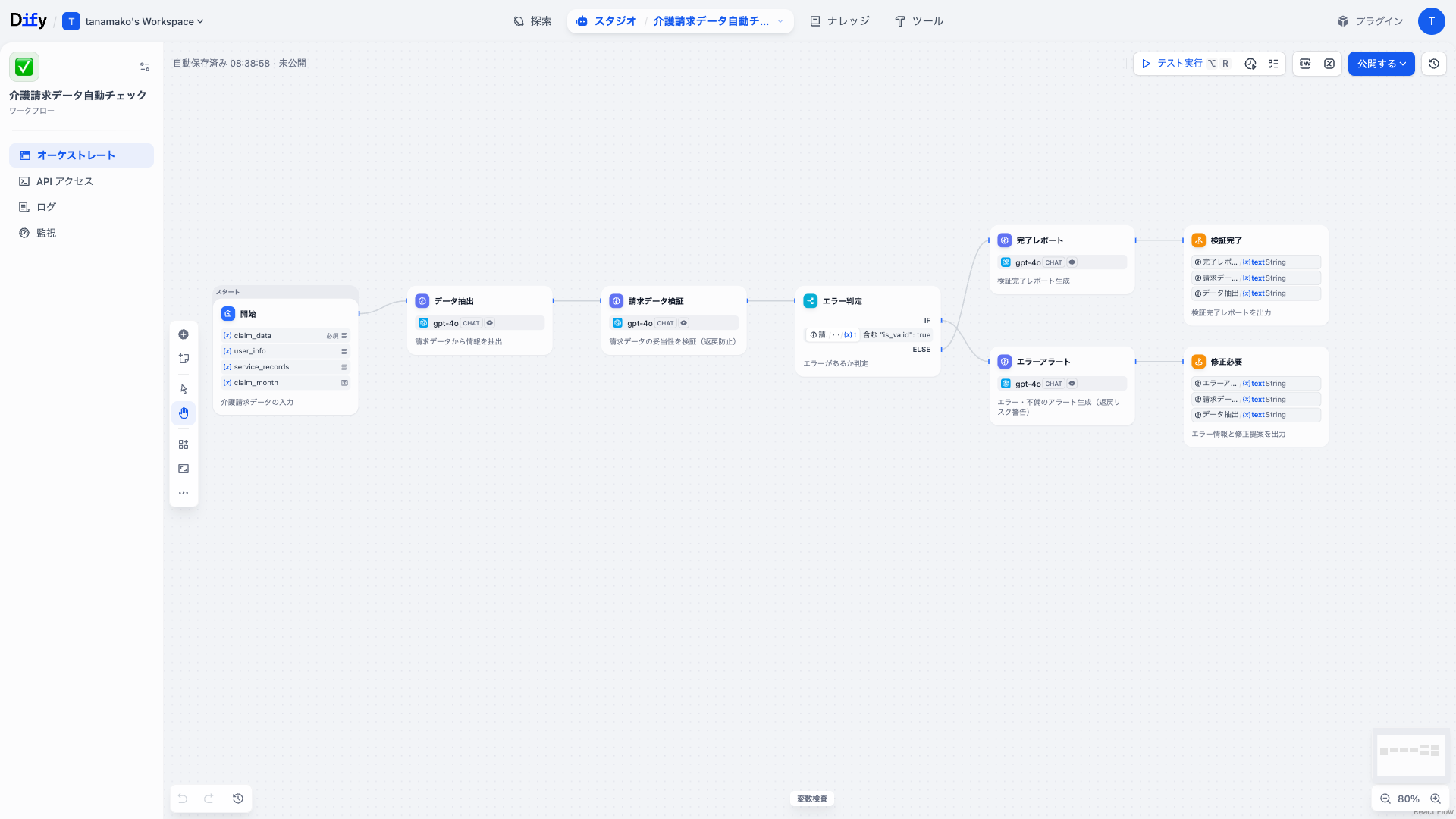The image size is (1456, 819).
Task: Toggle vision eye icon on 請求データ検証 node
Action: (685, 323)
